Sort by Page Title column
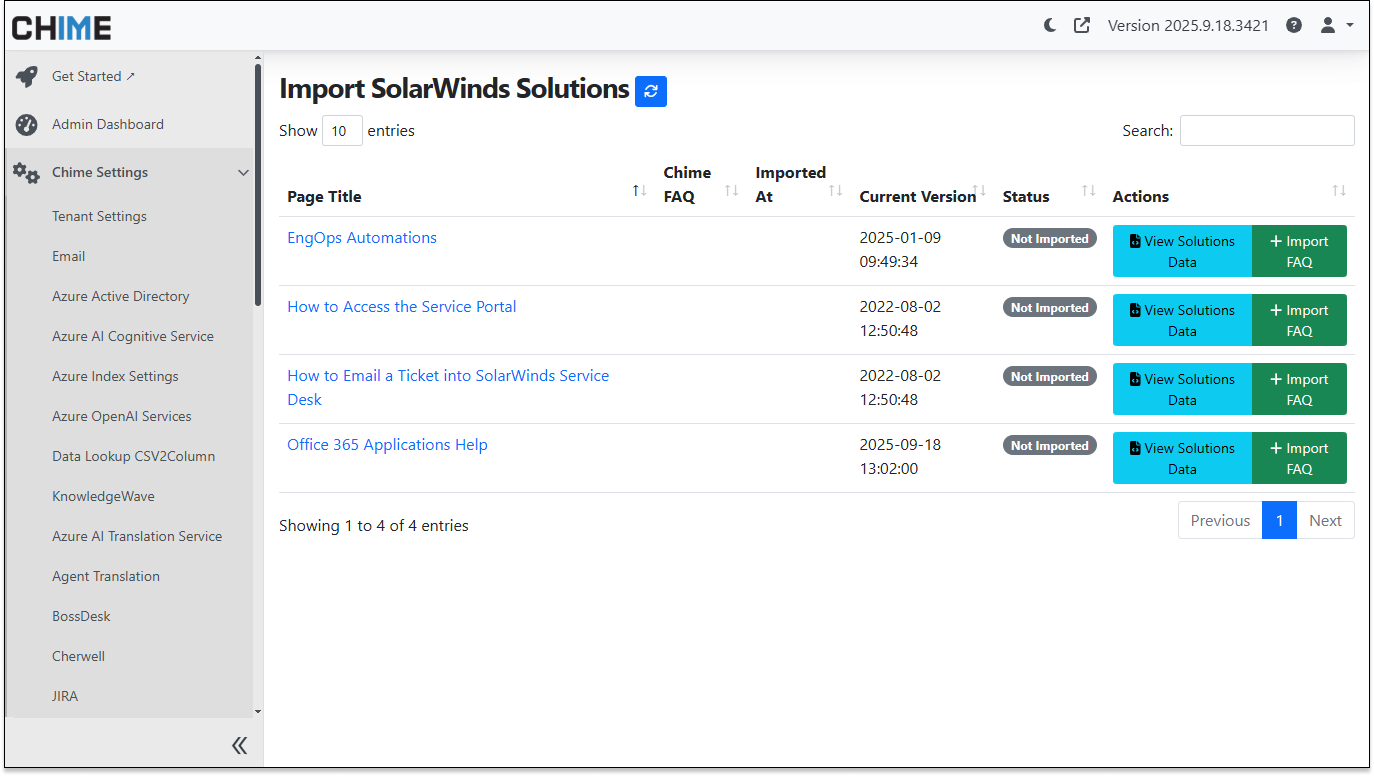This screenshot has height=776, width=1374. pyautogui.click(x=465, y=185)
